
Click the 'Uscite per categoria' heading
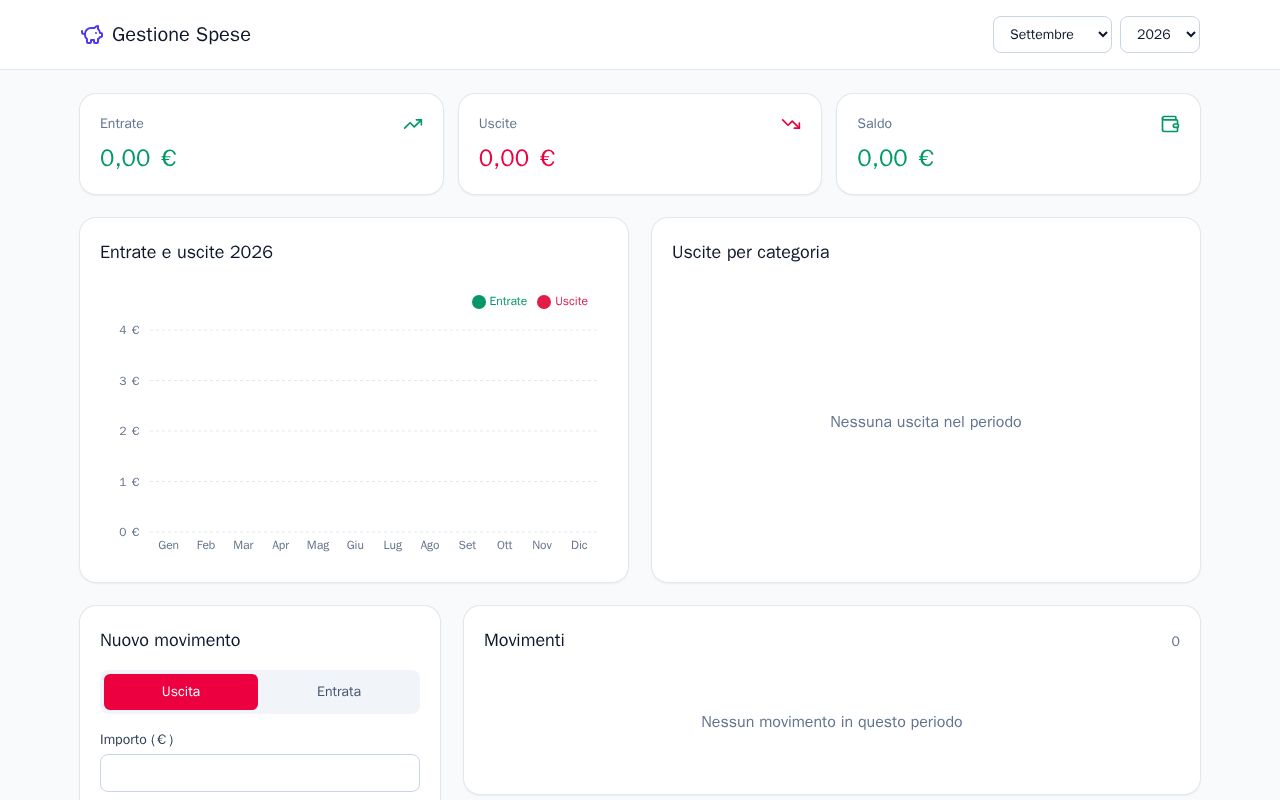point(750,252)
